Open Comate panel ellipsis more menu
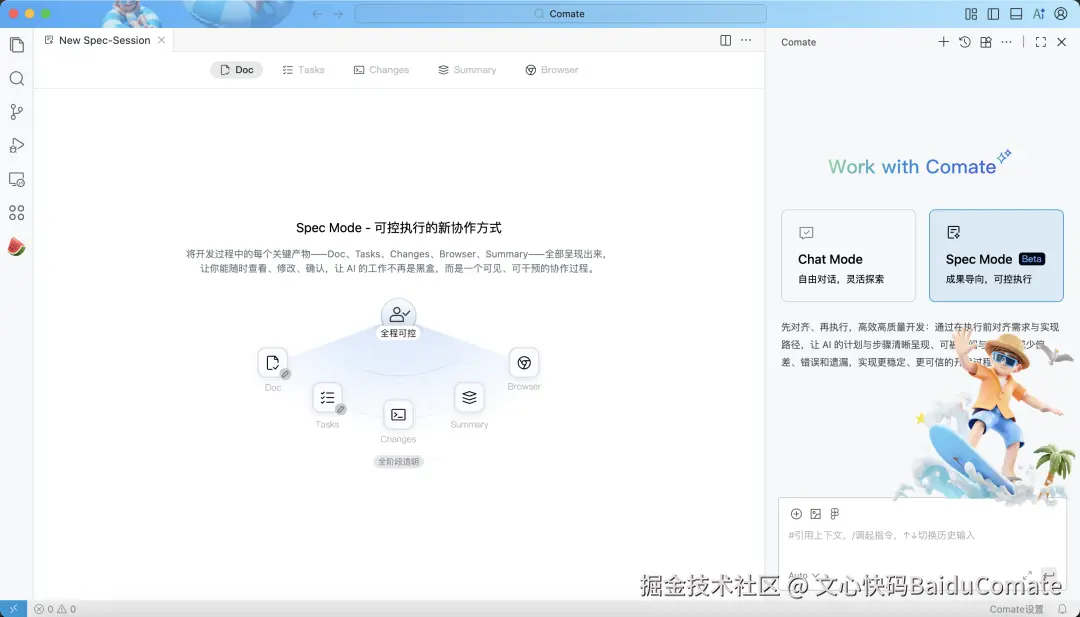Image resolution: width=1080 pixels, height=617 pixels. 1006,42
